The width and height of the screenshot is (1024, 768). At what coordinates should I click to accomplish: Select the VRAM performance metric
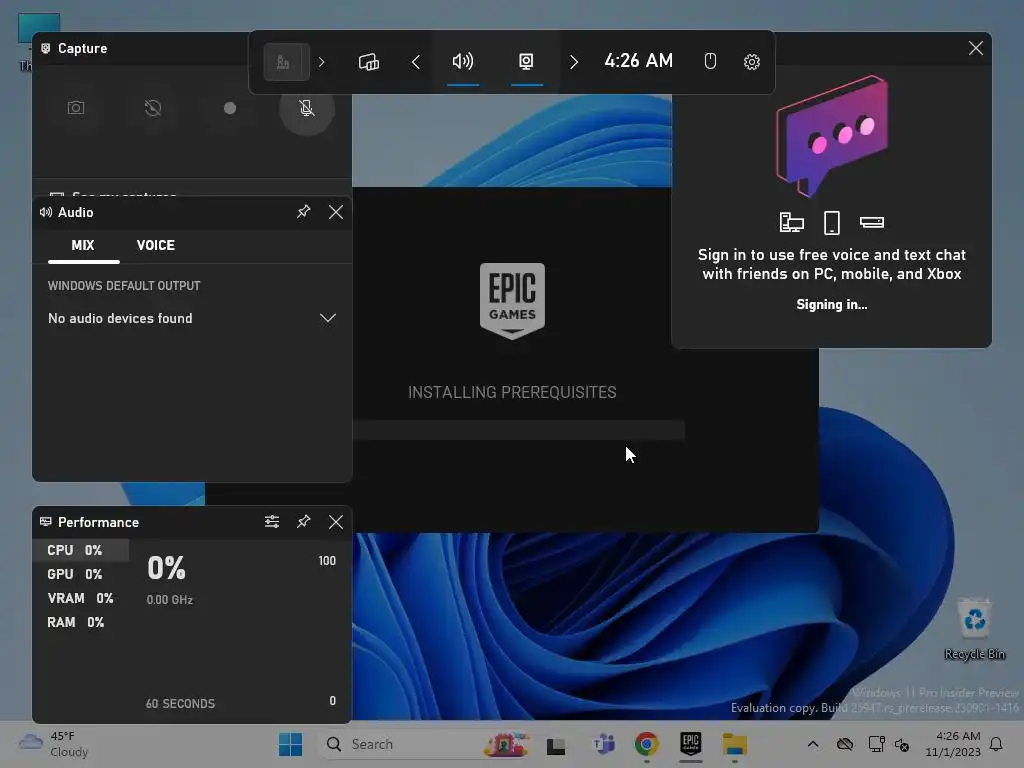coord(80,598)
